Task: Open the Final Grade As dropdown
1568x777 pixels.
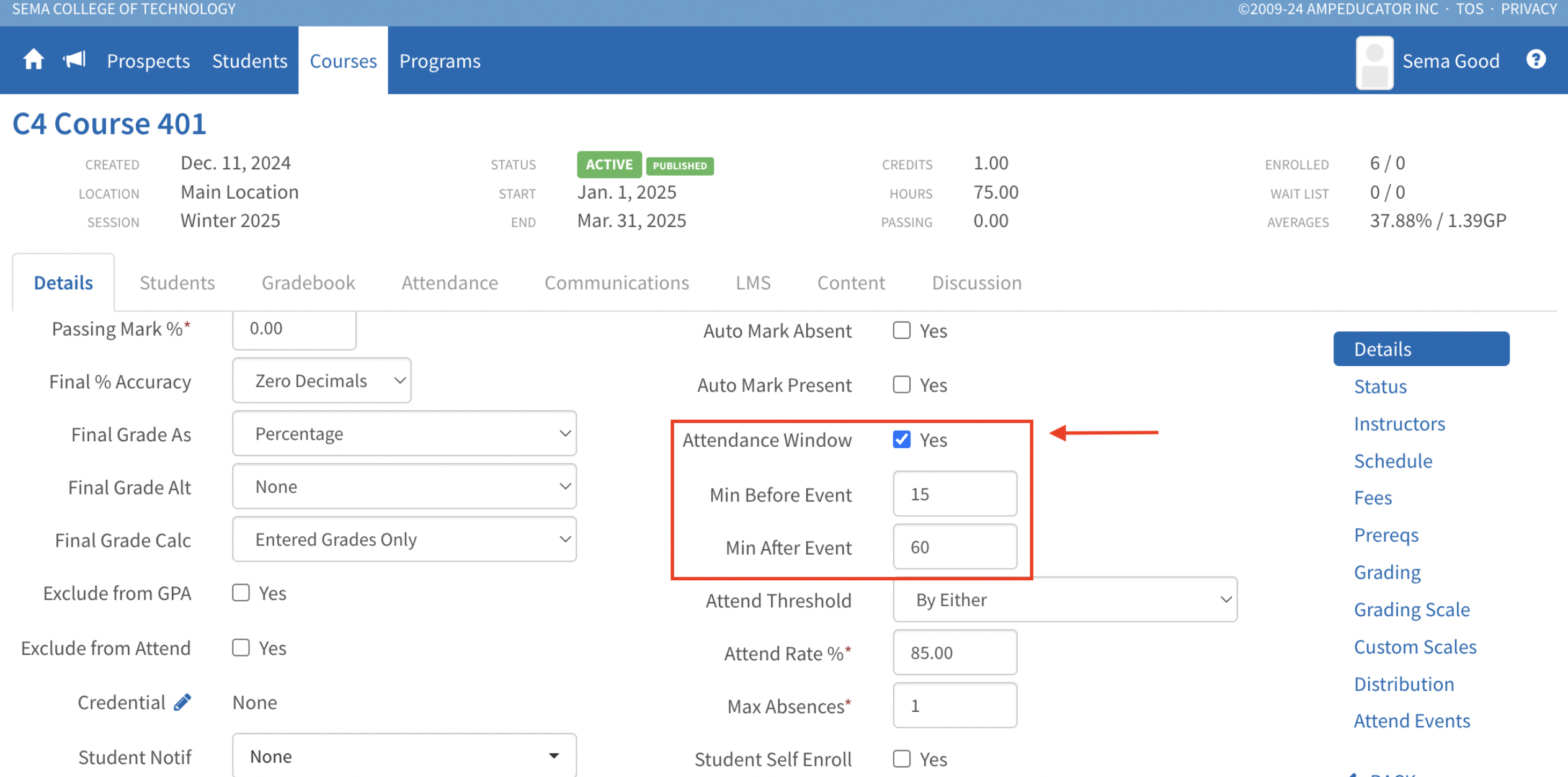Action: pos(404,433)
